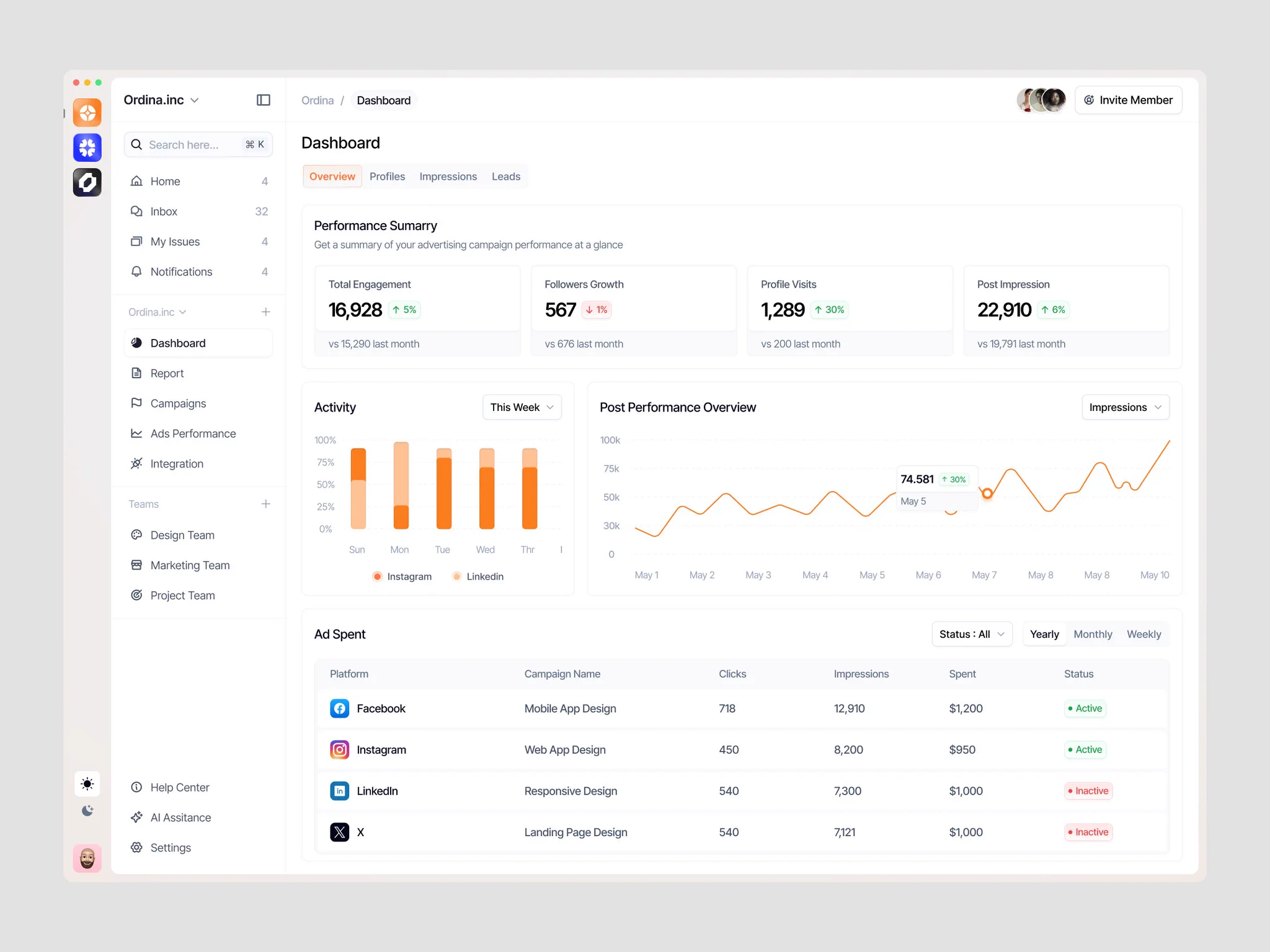Click the My Issues icon

136,241
